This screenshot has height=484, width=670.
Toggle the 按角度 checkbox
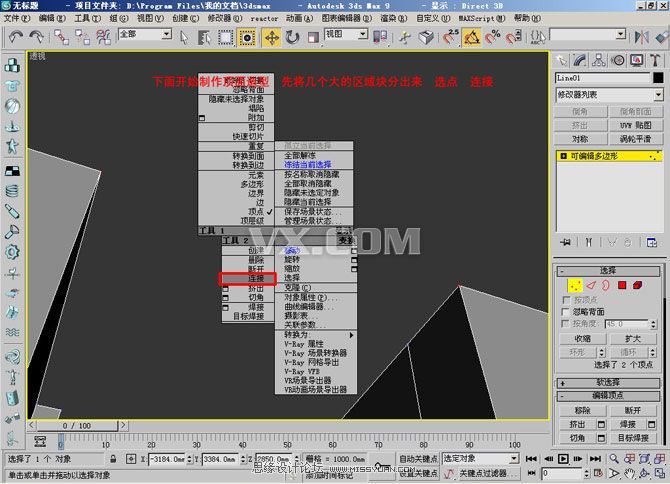[566, 324]
